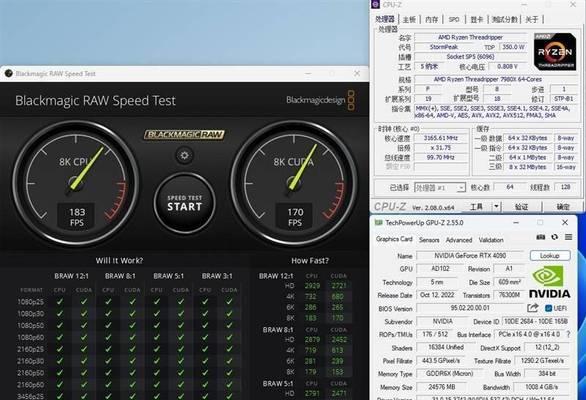Viewport: 586px width, 400px height.
Task: Click the GPU-Z refresh icon
Action: 555,237
